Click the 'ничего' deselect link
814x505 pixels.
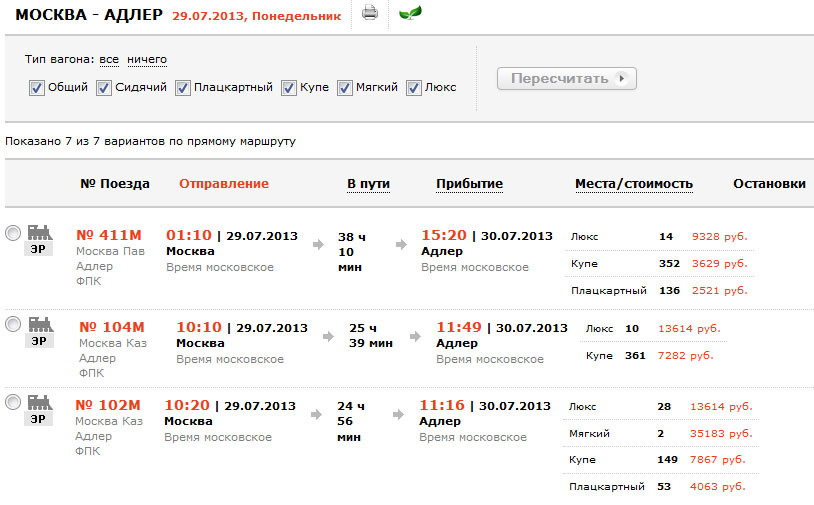point(147,59)
